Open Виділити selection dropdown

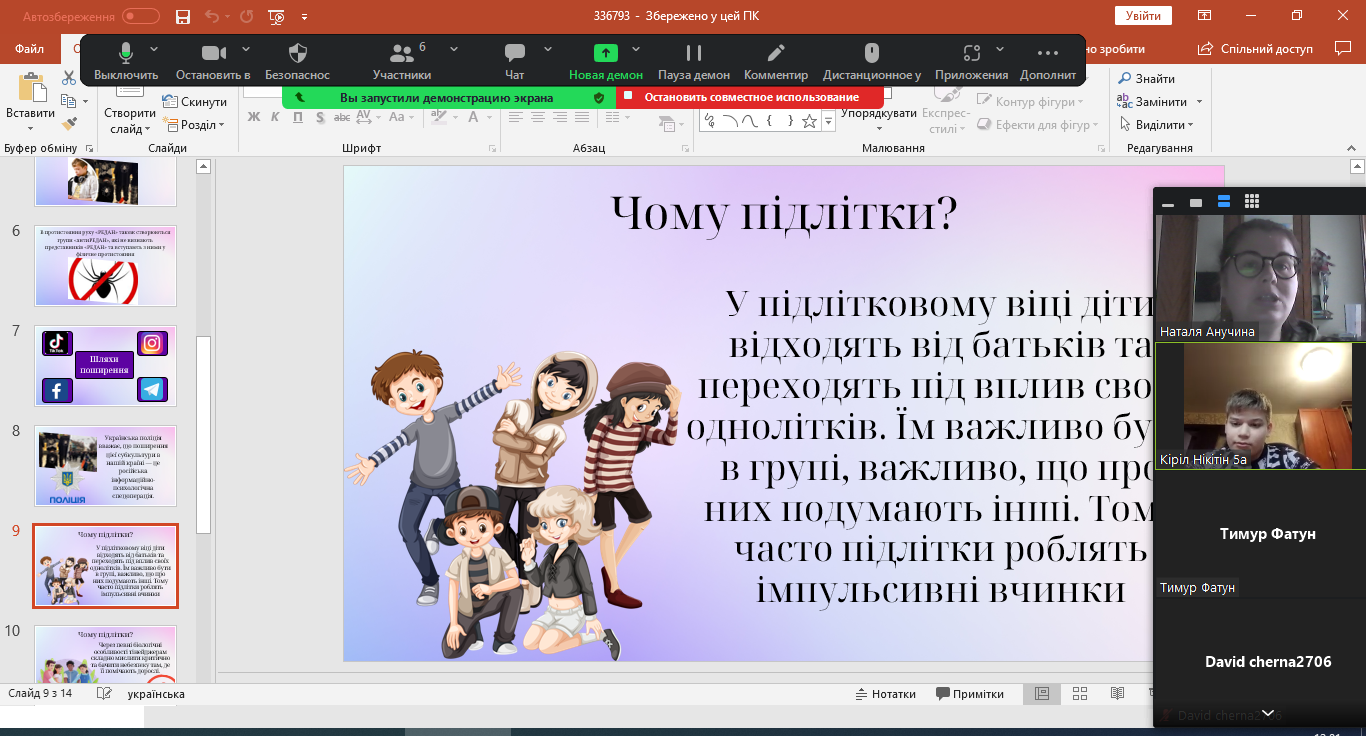tap(1156, 125)
